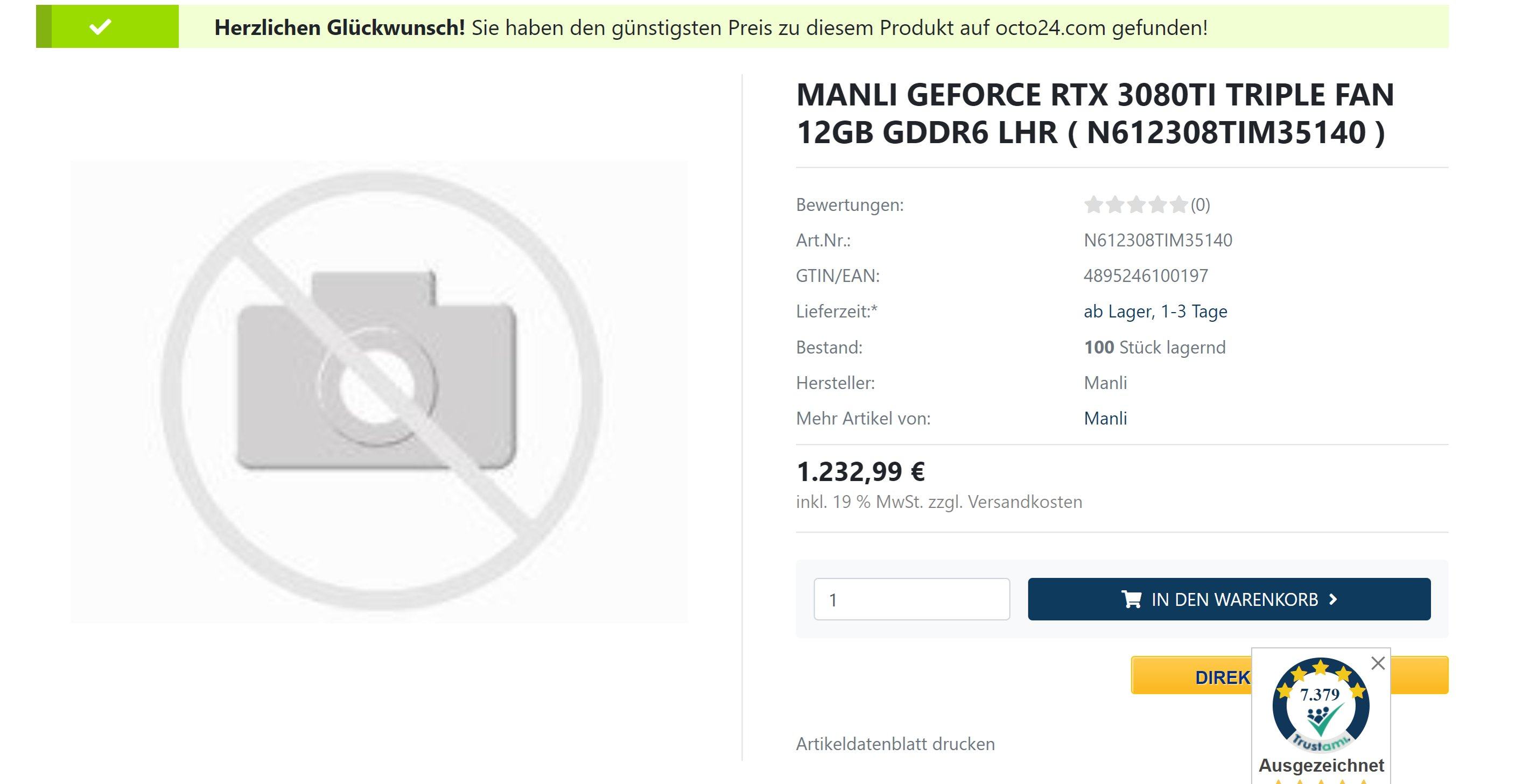
Task: Focus the quantity input field
Action: [911, 599]
